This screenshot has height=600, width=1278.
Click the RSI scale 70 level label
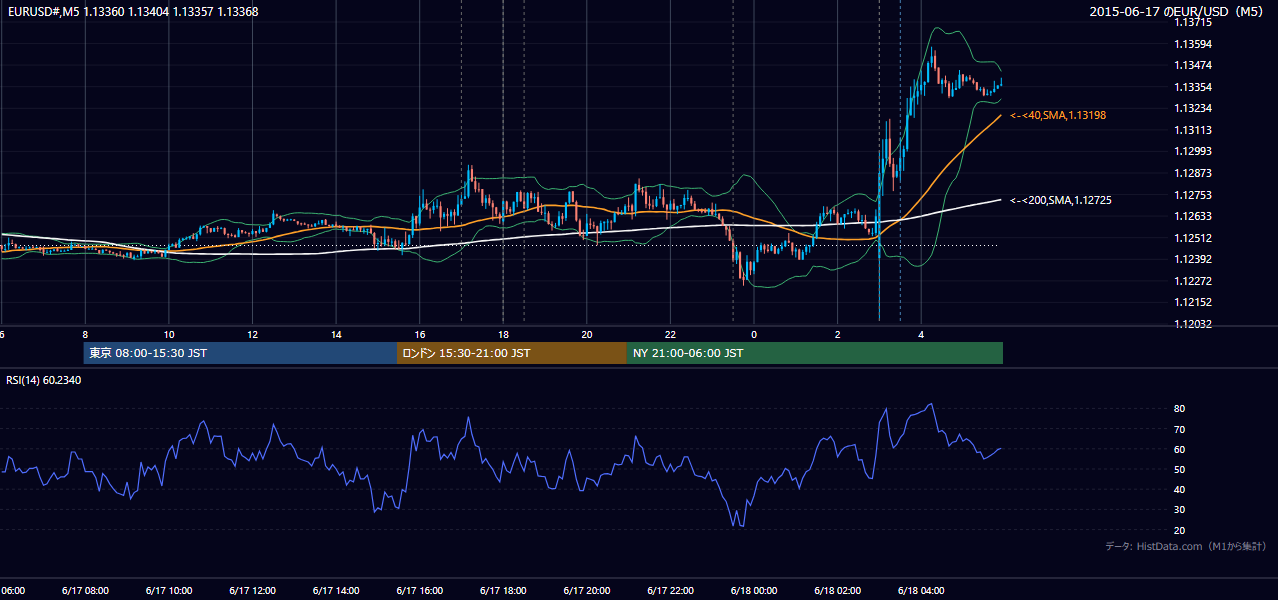pyautogui.click(x=1179, y=429)
